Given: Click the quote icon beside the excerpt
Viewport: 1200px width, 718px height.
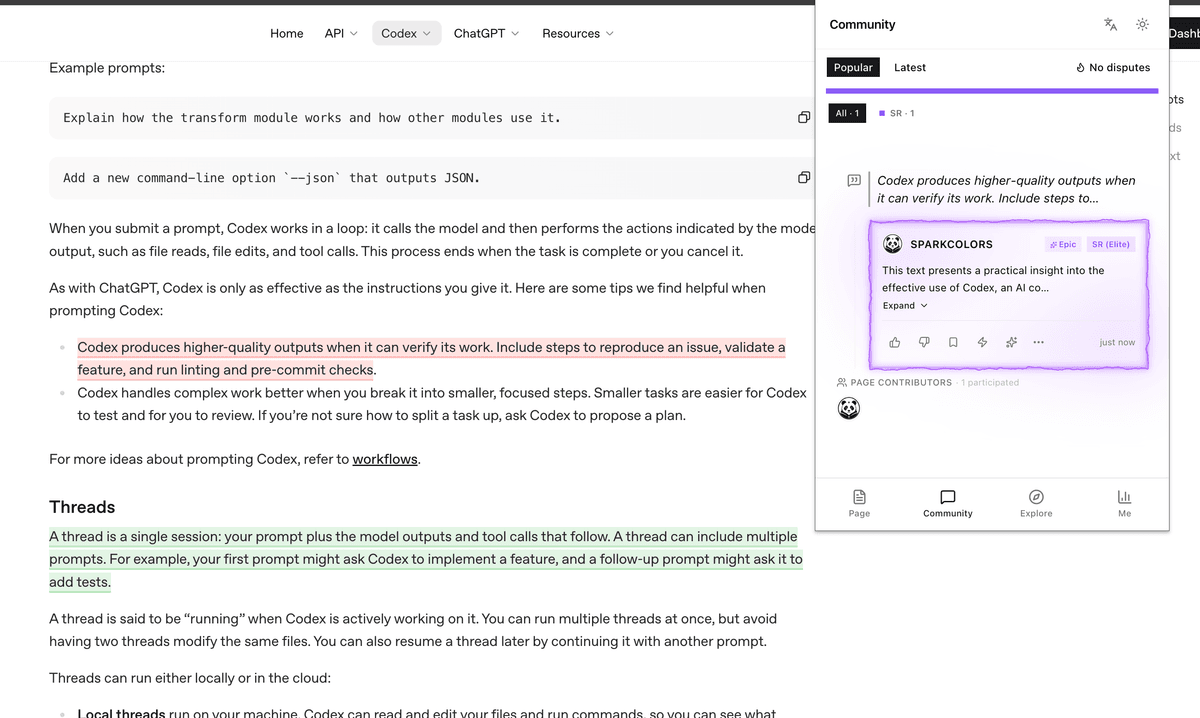Looking at the screenshot, I should coord(854,181).
